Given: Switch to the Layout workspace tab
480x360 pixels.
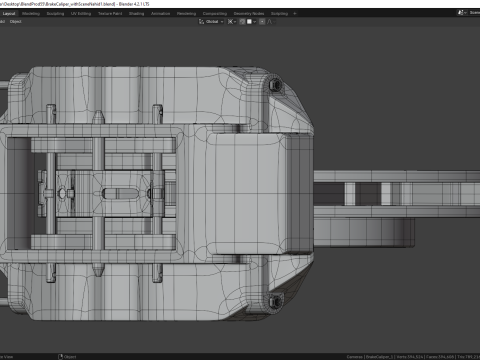Looking at the screenshot, I should tap(9, 13).
